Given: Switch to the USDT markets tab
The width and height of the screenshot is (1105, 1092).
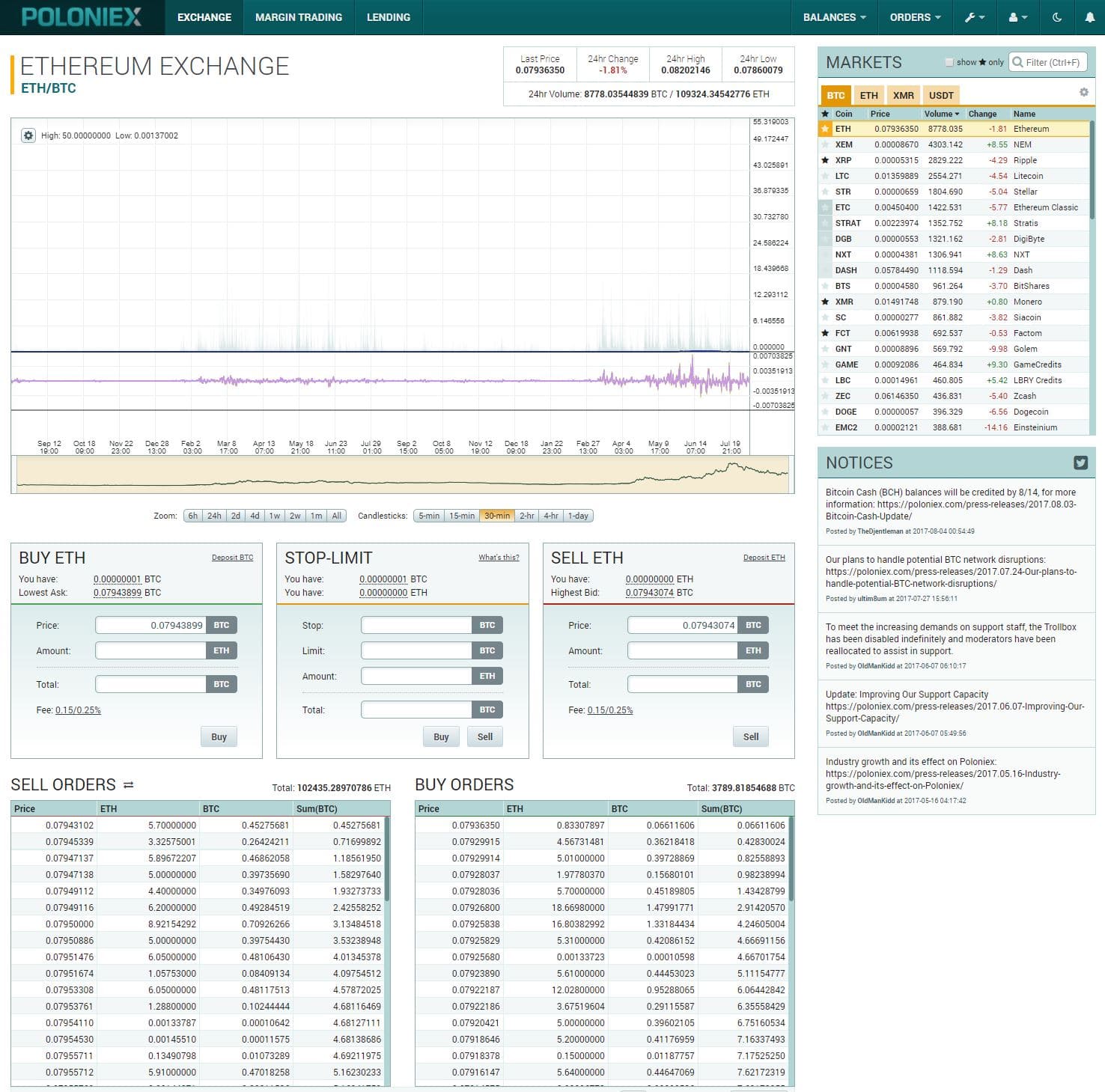Looking at the screenshot, I should click(941, 95).
